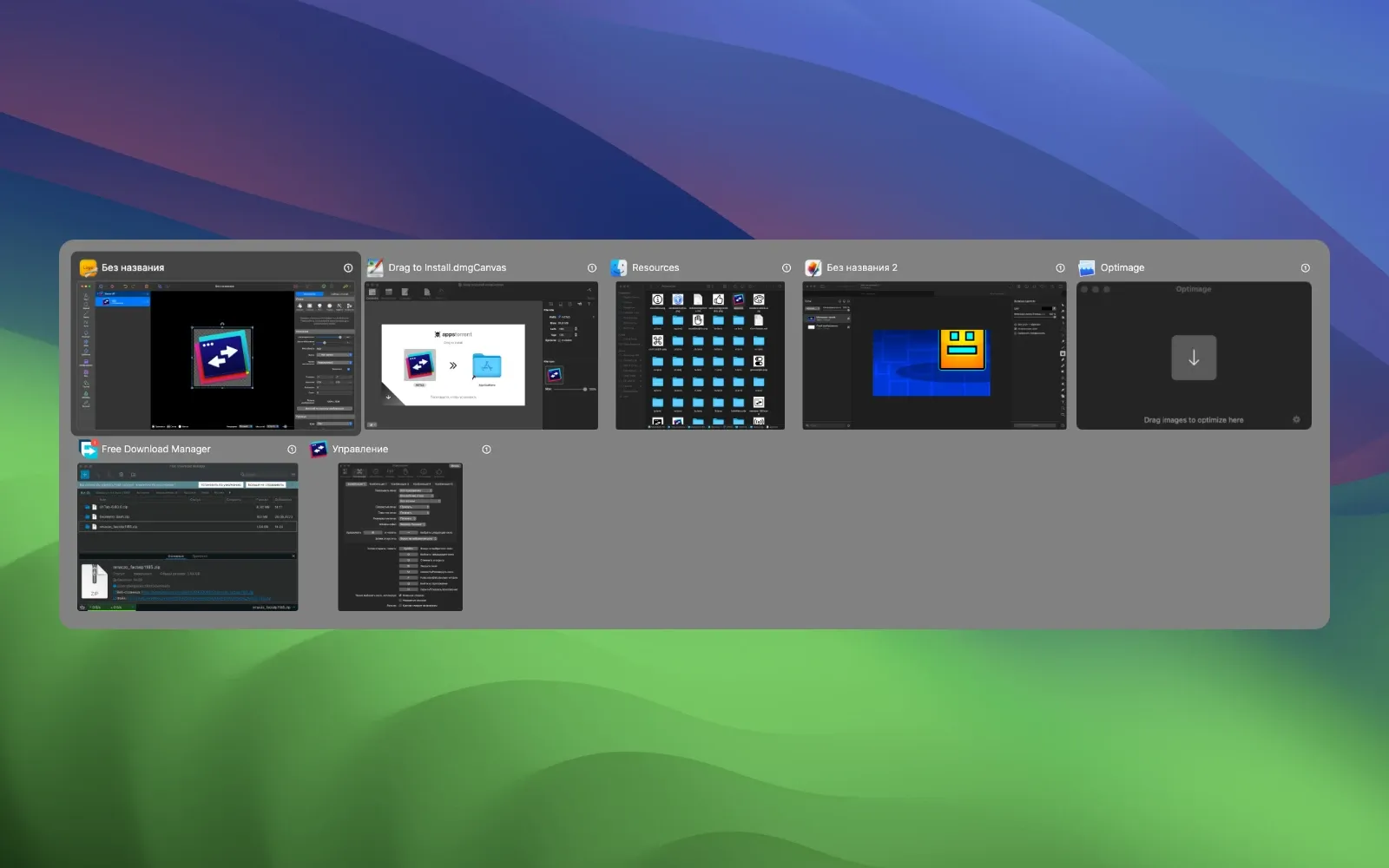Click the info button on "Free Download Manager"
1389x868 pixels.
[291, 449]
